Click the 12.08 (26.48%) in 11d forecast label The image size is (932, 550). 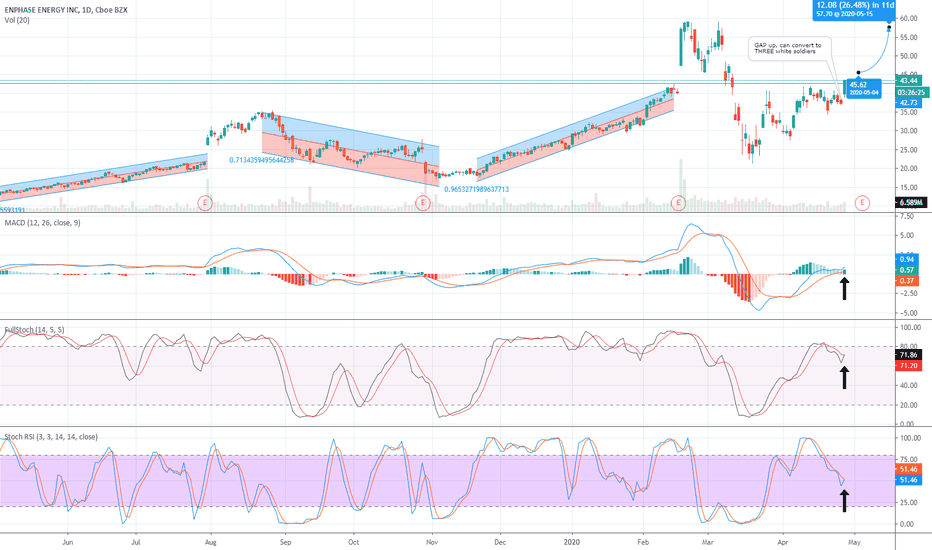(x=854, y=9)
